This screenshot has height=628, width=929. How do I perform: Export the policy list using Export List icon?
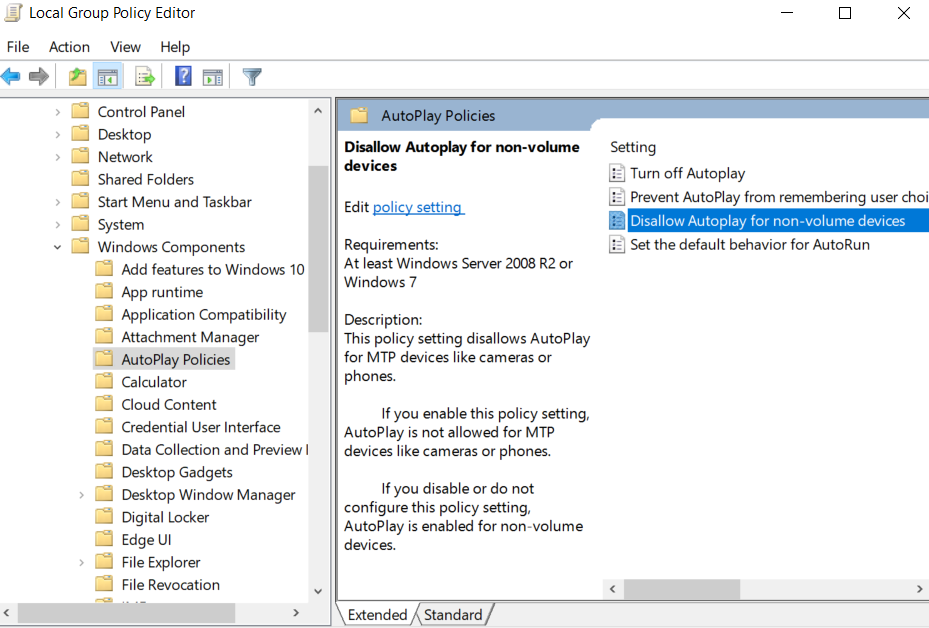tap(144, 76)
